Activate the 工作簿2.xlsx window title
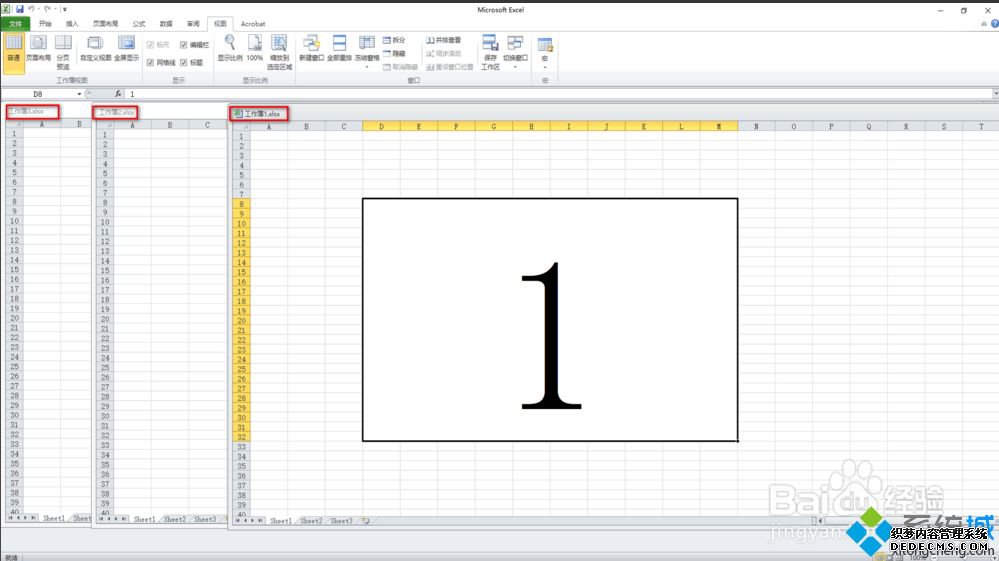Screen dimensions: 999x561 tap(116, 112)
